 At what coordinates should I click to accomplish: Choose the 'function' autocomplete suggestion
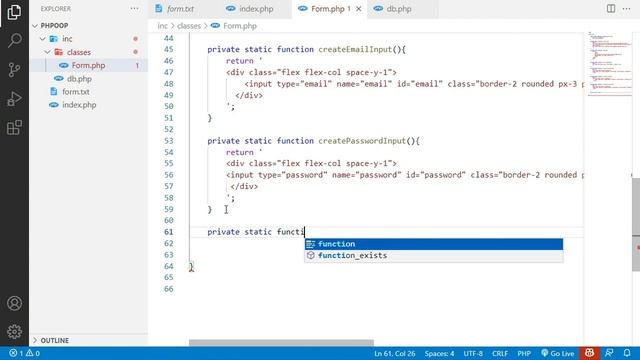point(433,244)
